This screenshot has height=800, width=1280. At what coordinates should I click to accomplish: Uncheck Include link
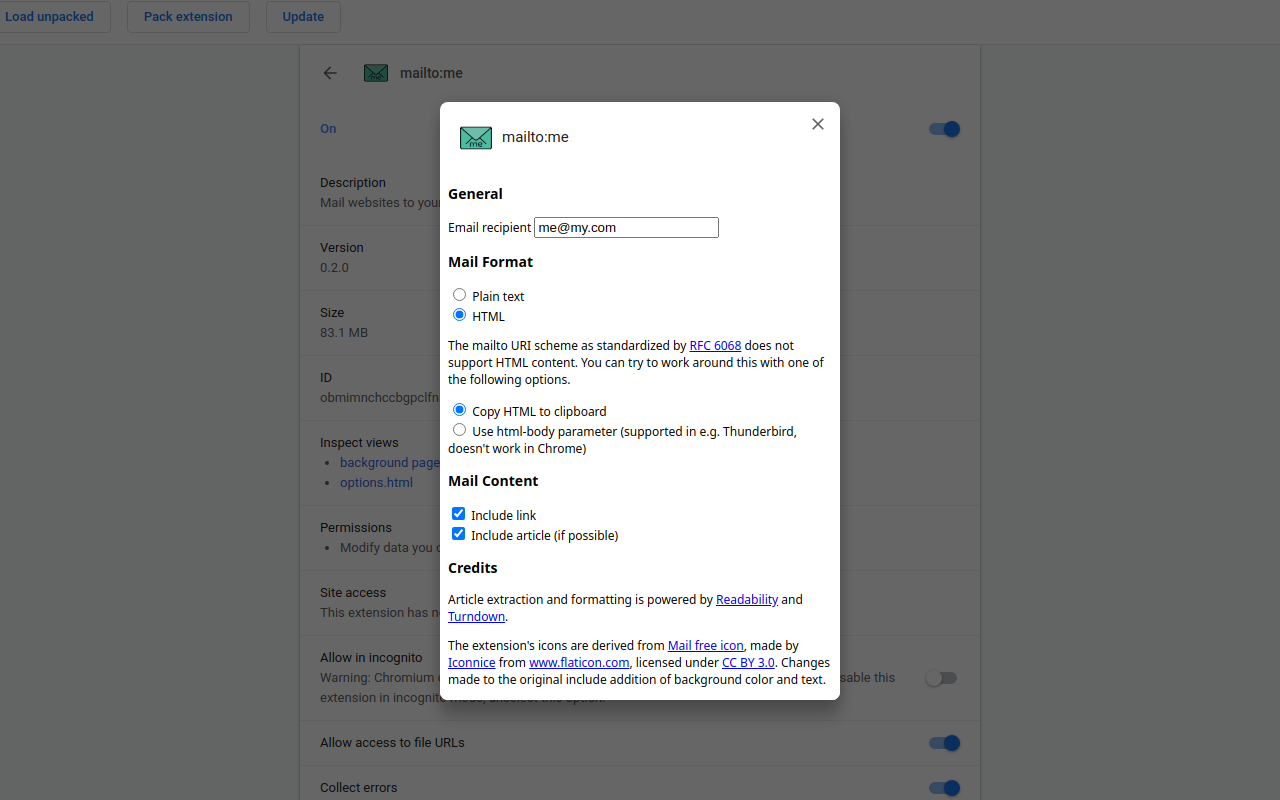[458, 513]
